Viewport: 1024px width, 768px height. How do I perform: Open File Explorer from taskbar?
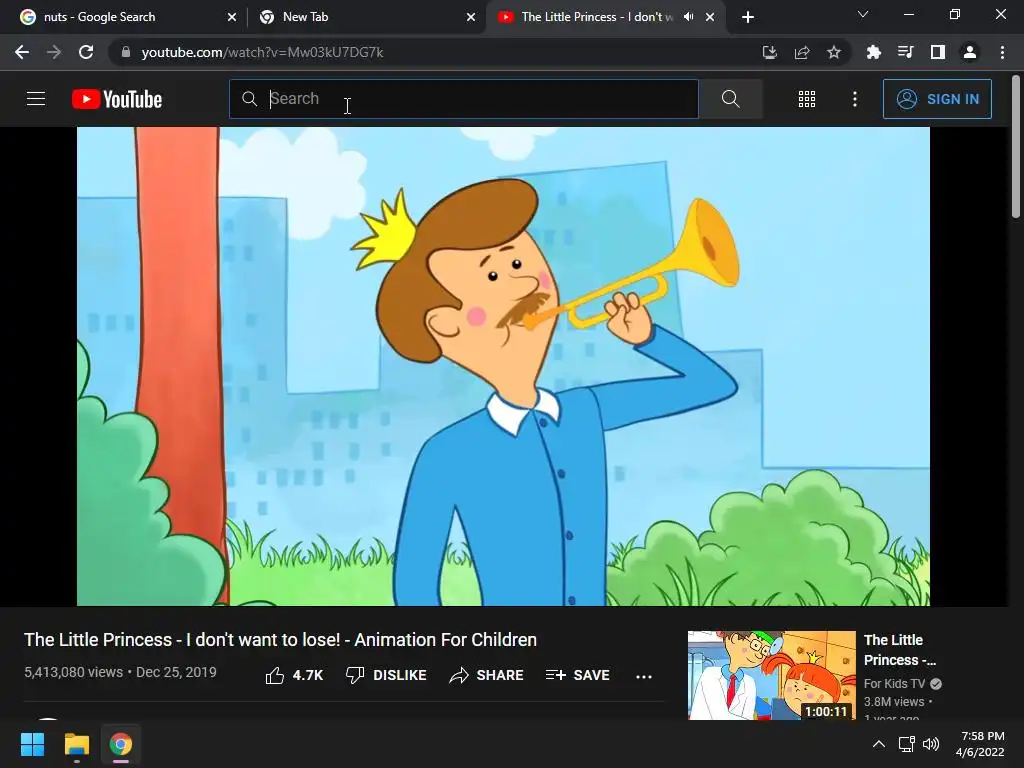click(76, 744)
